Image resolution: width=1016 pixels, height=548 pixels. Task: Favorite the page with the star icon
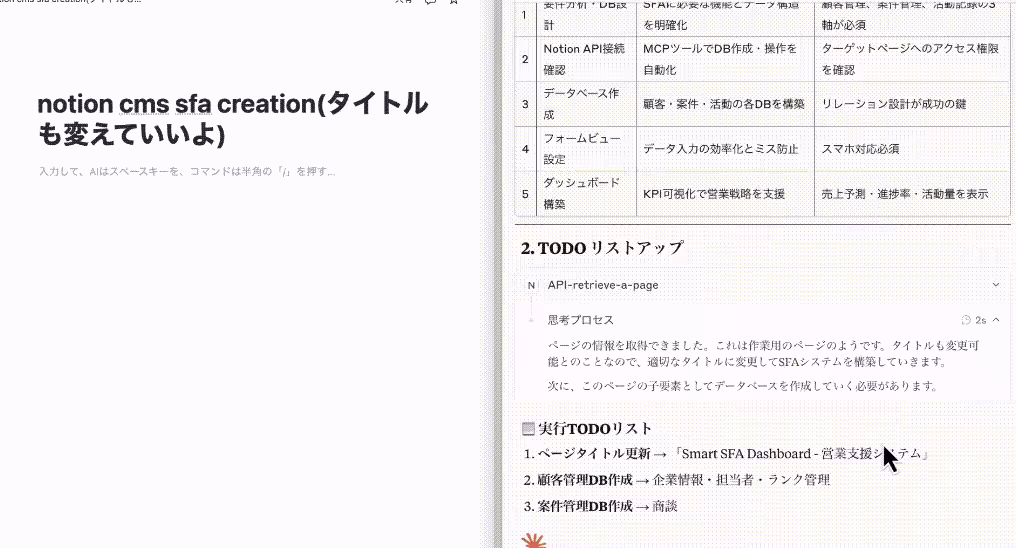[x=454, y=3]
